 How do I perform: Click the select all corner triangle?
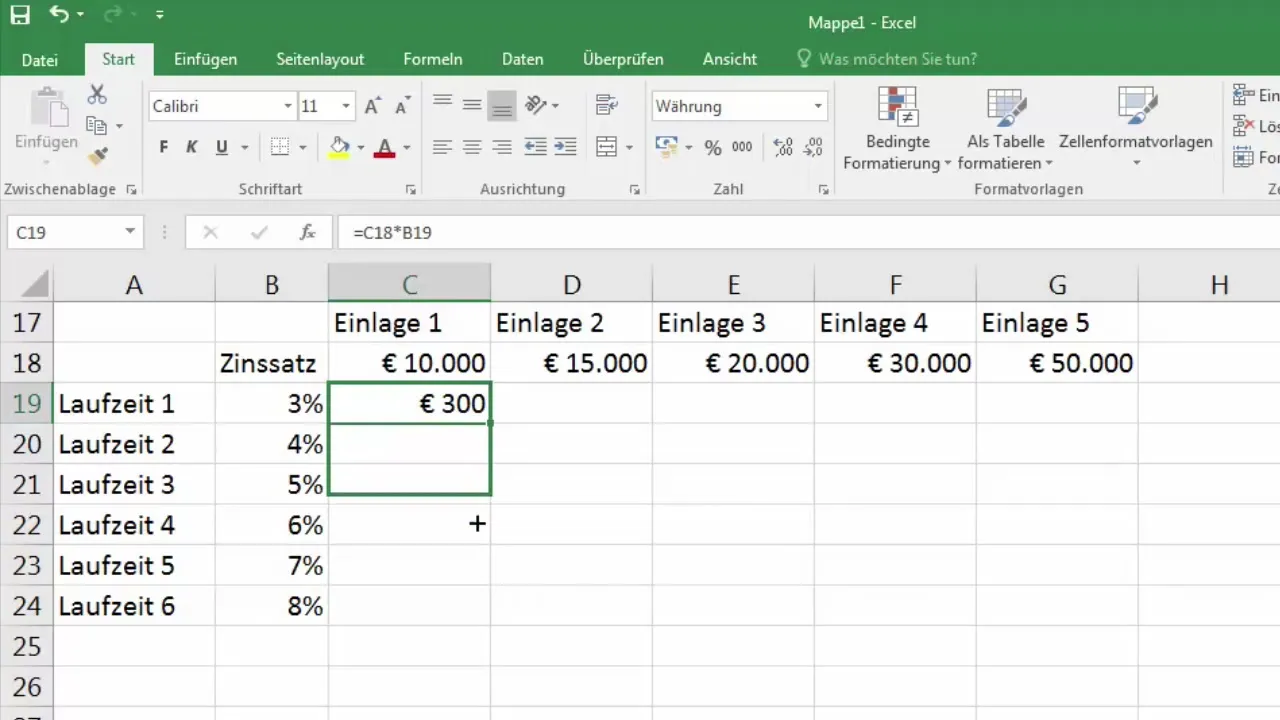click(x=34, y=285)
